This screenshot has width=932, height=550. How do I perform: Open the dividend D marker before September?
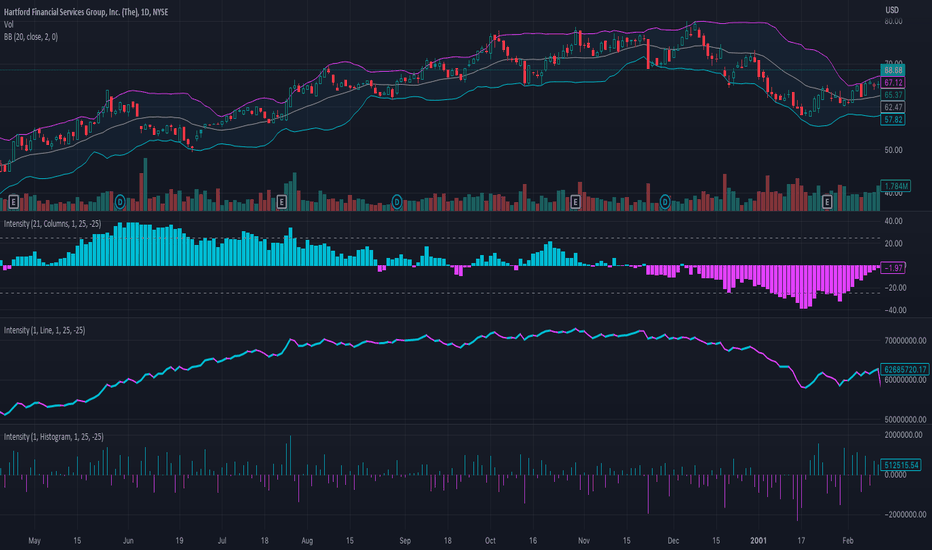pos(397,202)
